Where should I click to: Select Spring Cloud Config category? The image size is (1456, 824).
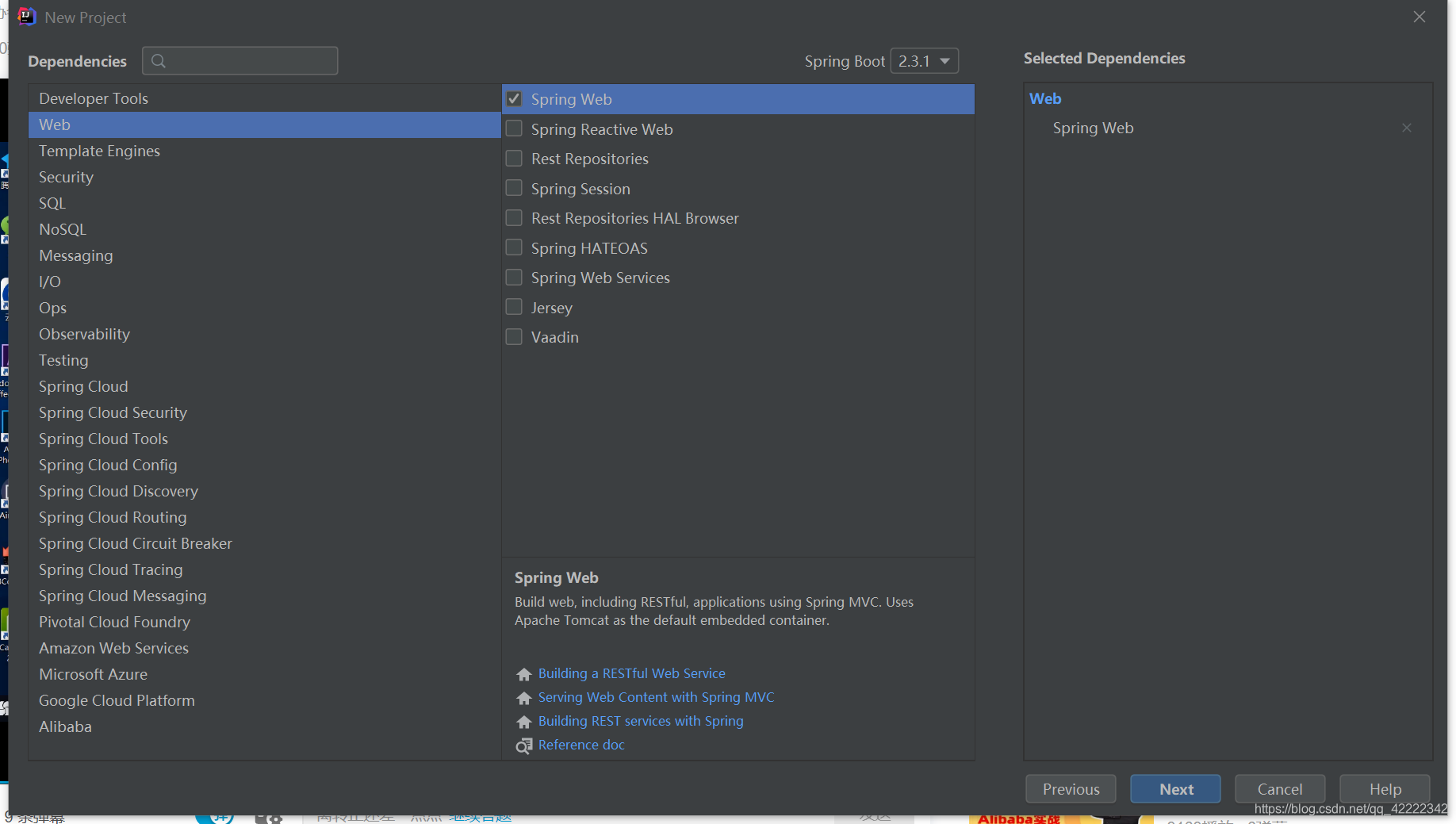pos(265,465)
